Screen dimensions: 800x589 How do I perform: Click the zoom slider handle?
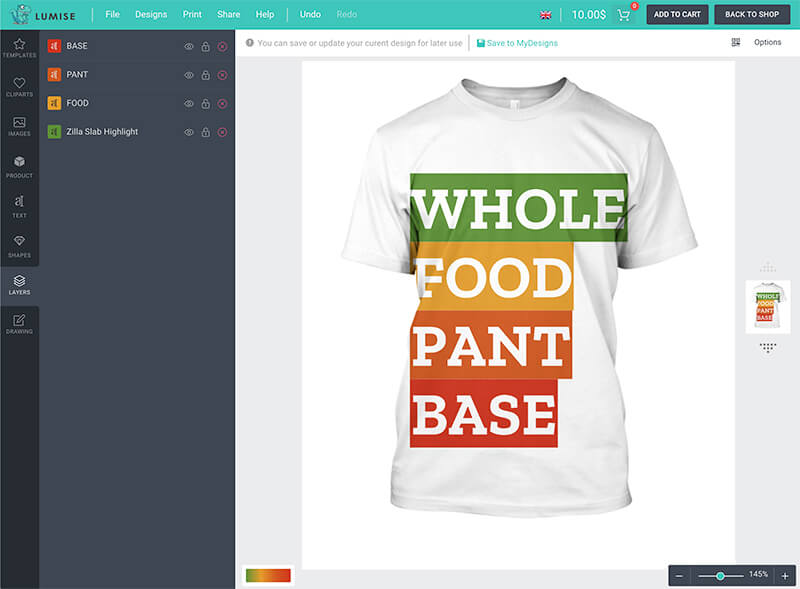[720, 576]
